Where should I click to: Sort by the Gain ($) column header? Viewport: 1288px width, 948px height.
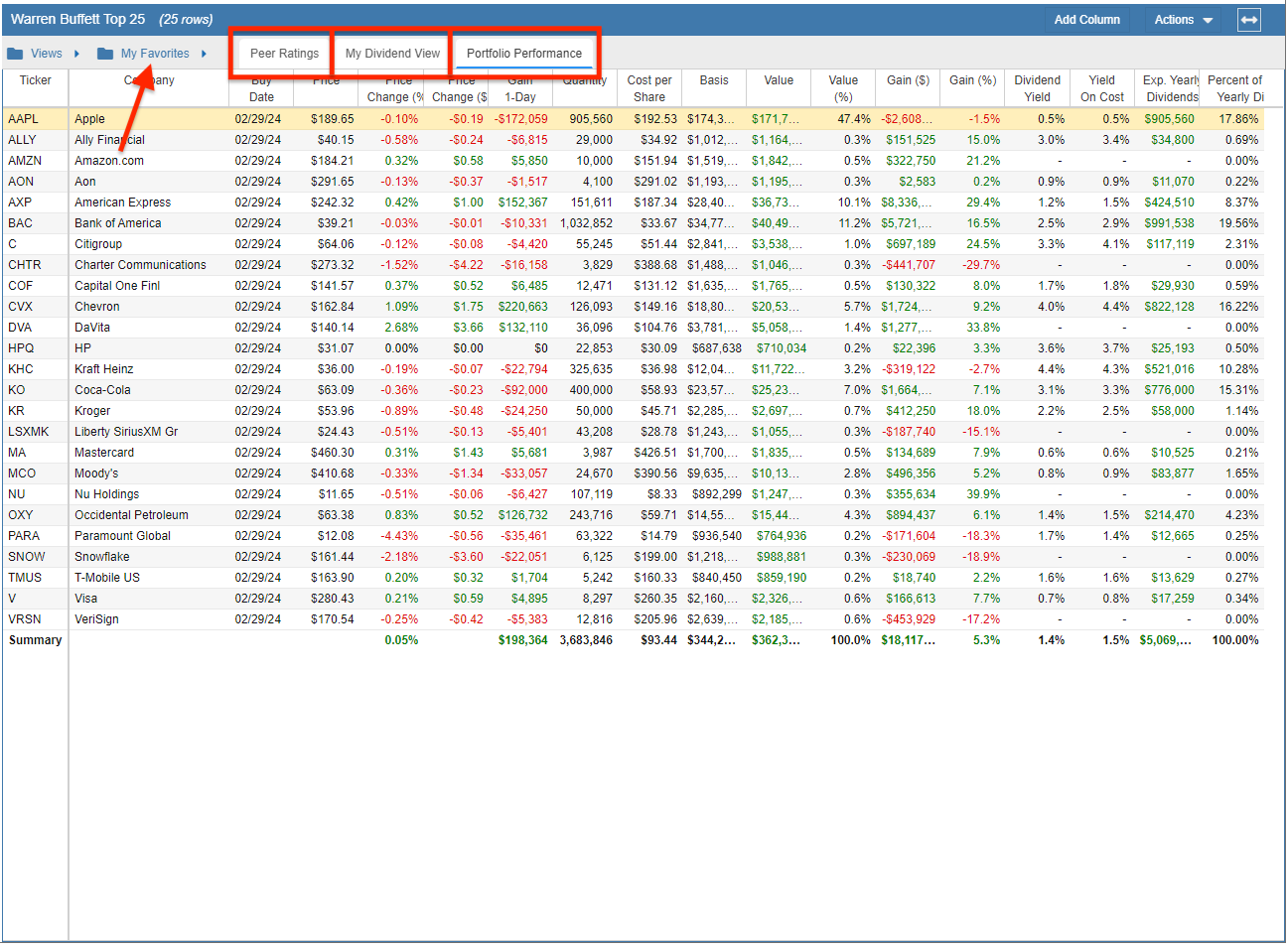[908, 80]
